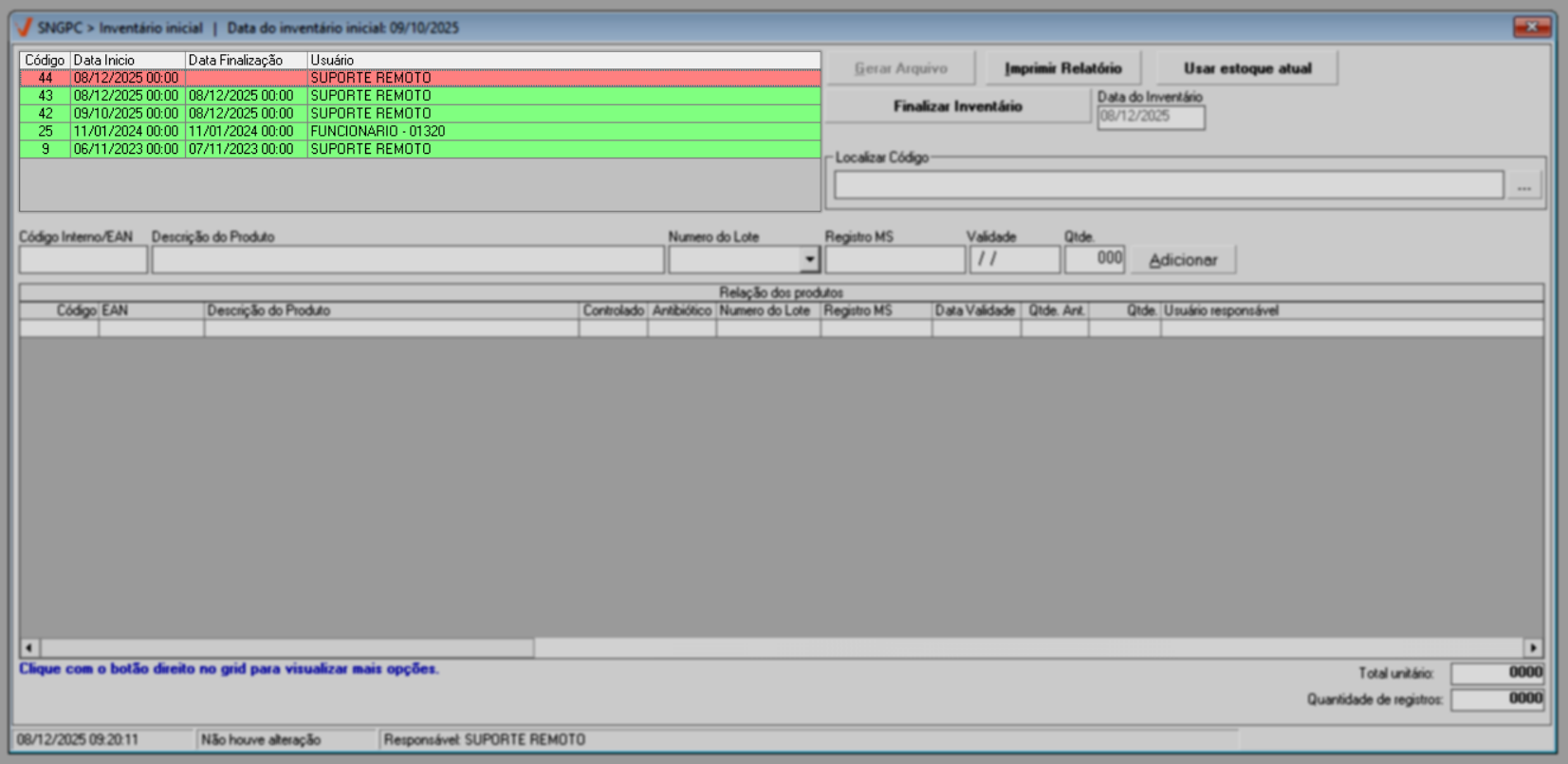1568x764 pixels.
Task: Click Usar estoque atual button
Action: pyautogui.click(x=1246, y=68)
